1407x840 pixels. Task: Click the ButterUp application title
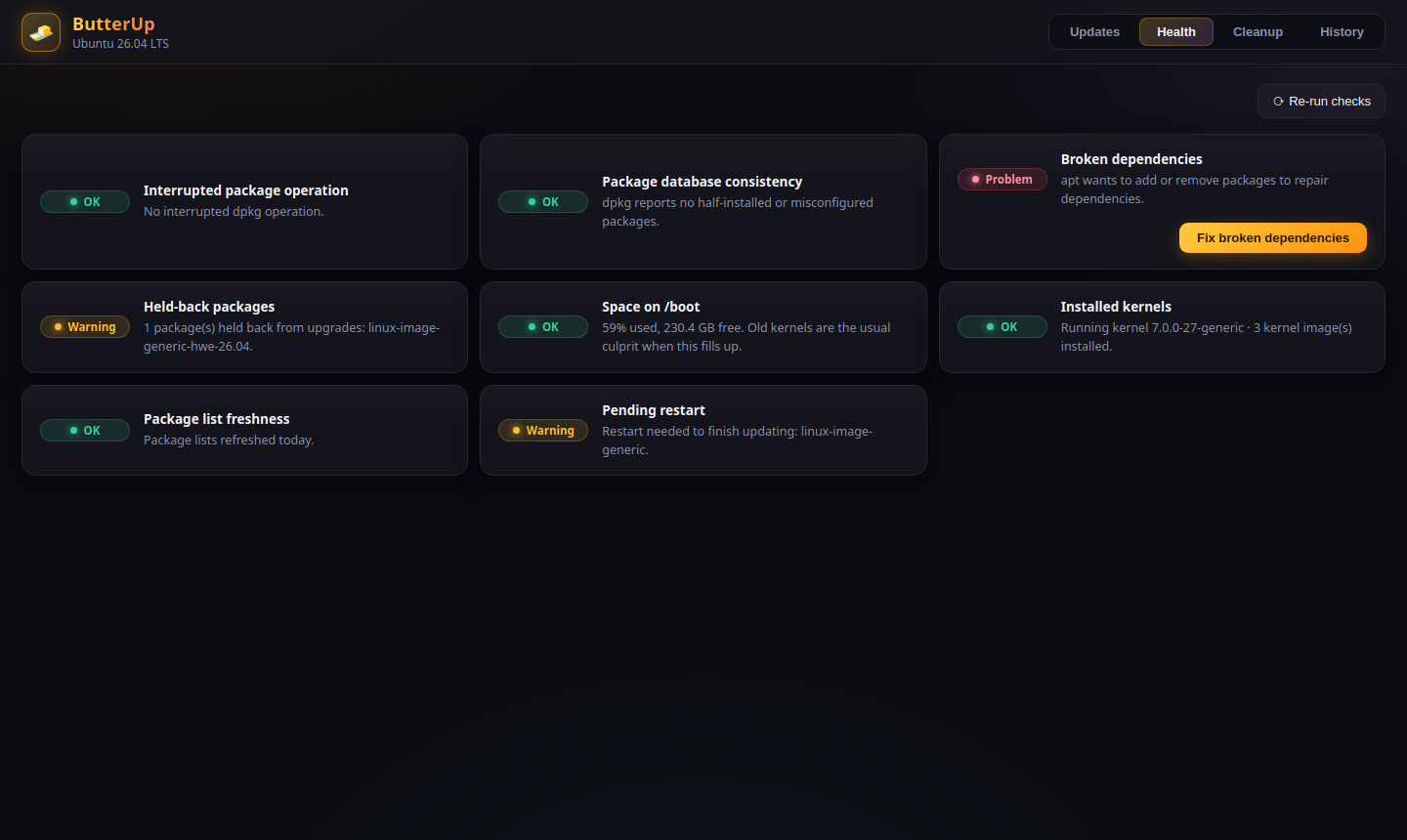tap(113, 24)
